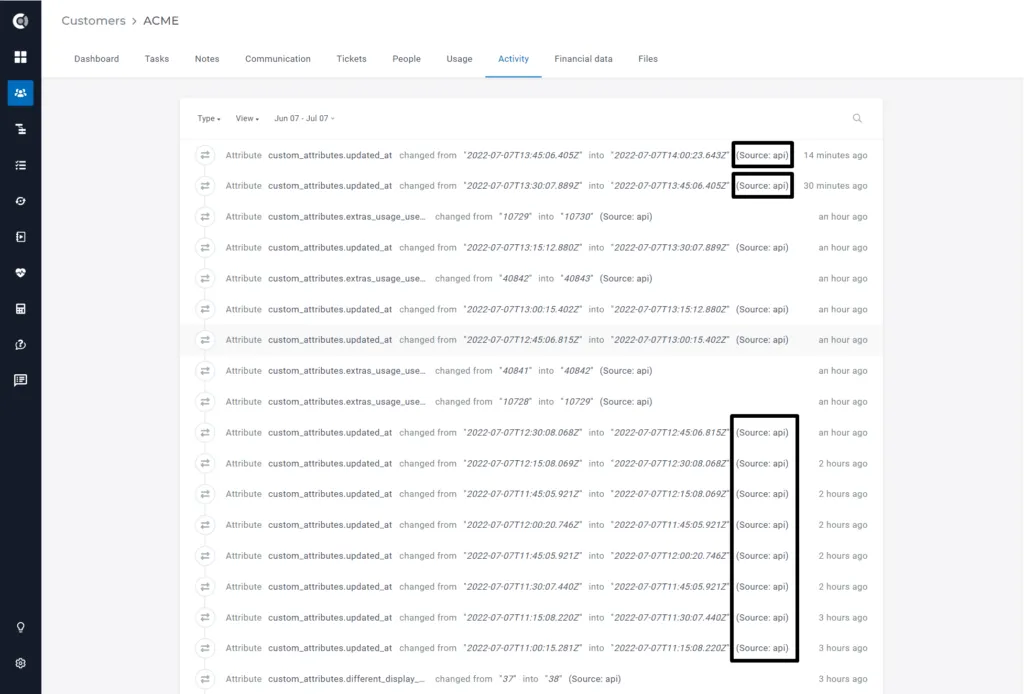Select the Activity tab
Screen dimensions: 1024x694
click(x=513, y=59)
